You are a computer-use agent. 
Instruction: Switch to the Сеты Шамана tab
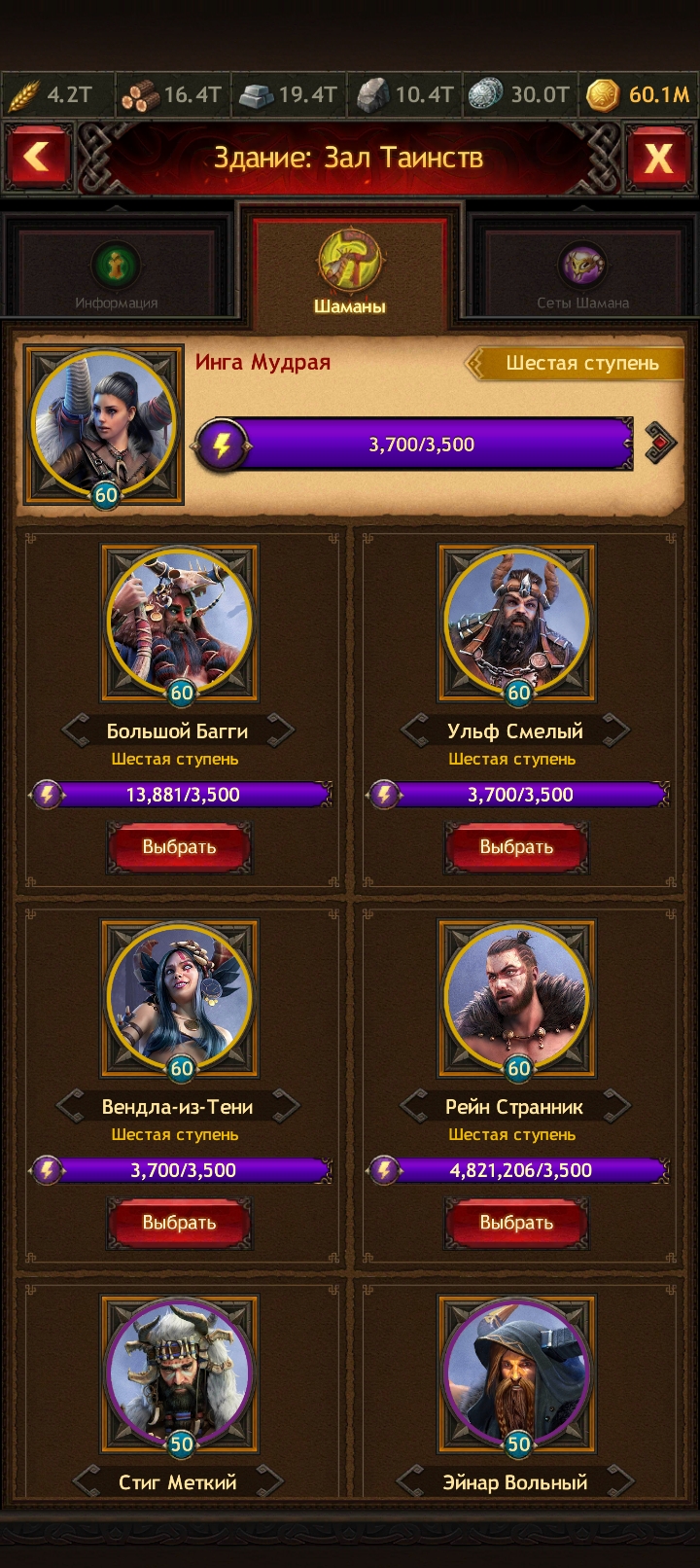pyautogui.click(x=582, y=274)
